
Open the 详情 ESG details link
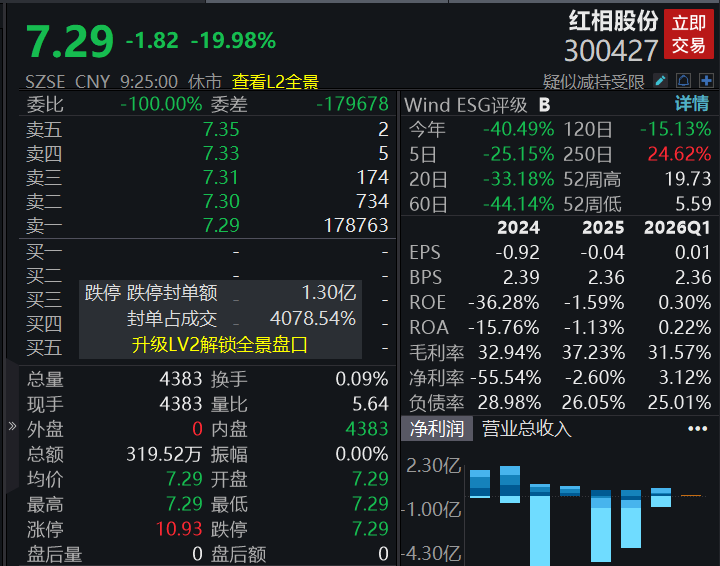692,104
